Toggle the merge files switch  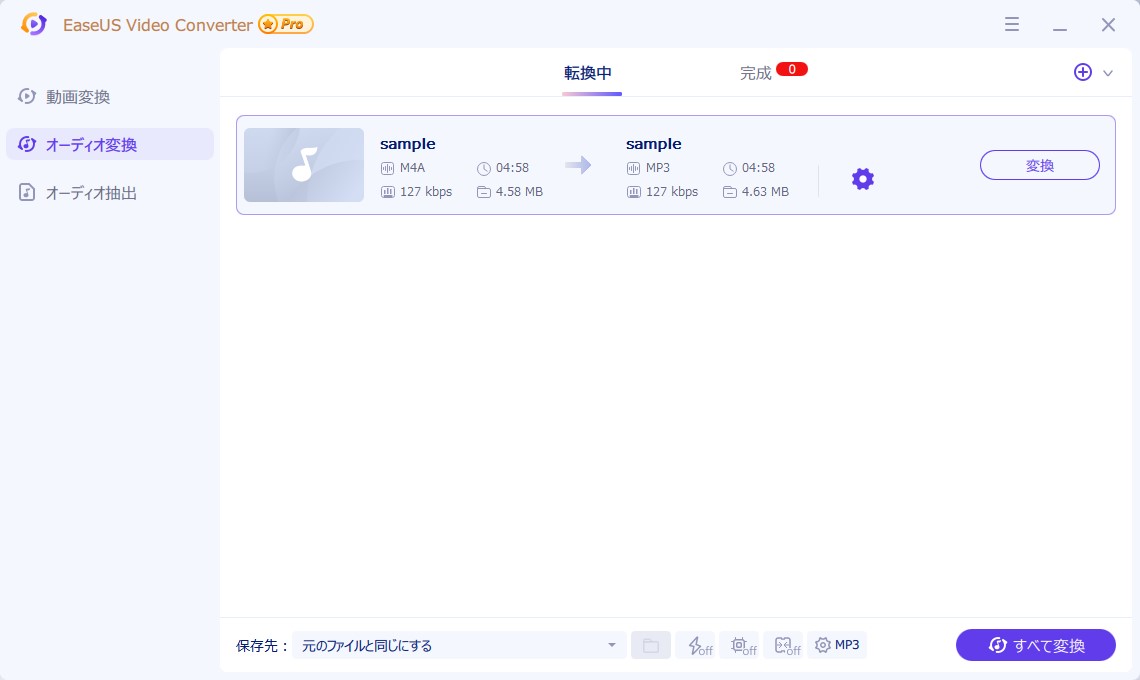[x=785, y=645]
